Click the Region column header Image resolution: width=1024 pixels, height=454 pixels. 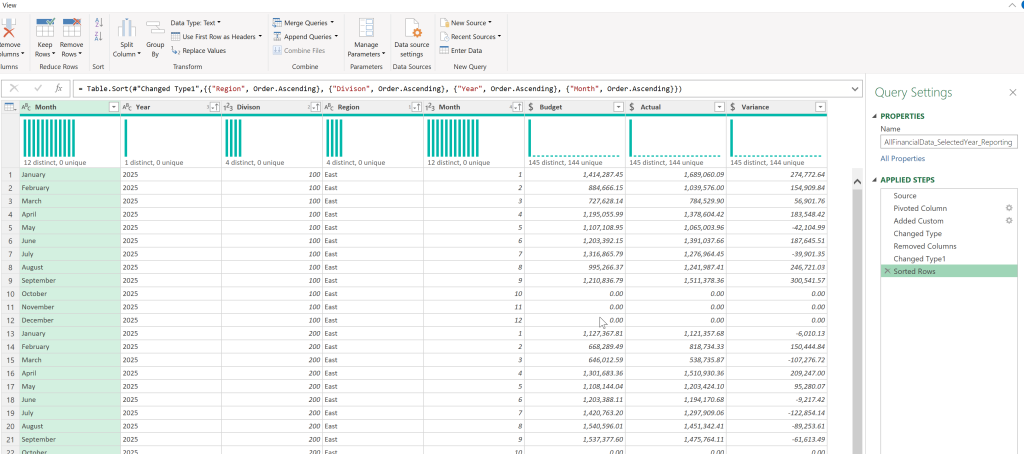373,107
